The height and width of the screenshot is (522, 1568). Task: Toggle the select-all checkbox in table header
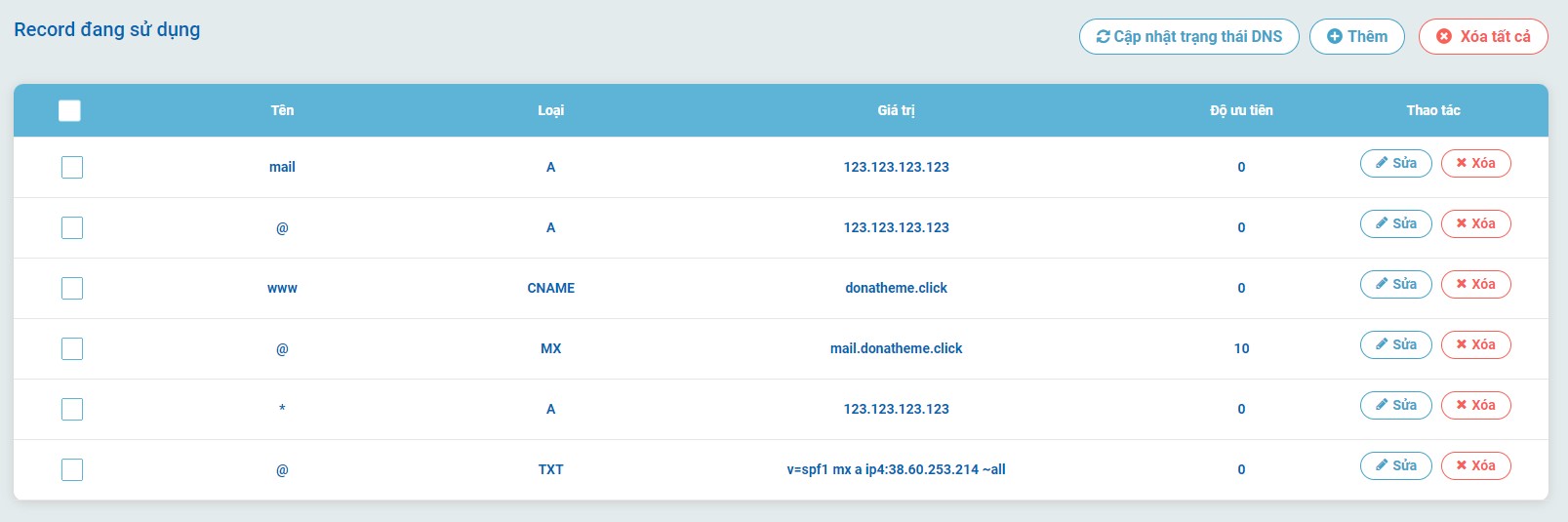click(x=69, y=110)
